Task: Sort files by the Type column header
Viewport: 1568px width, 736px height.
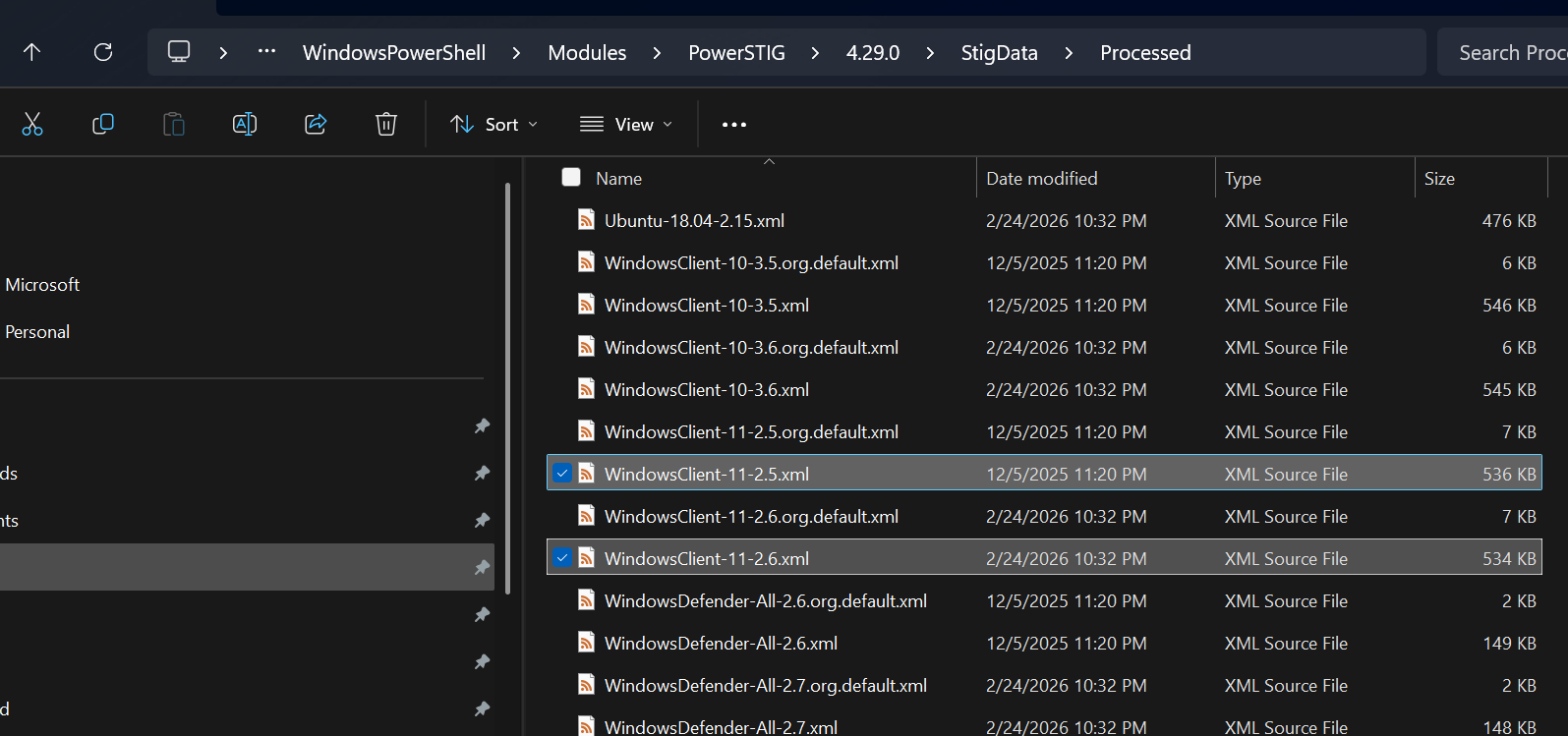Action: (x=1243, y=178)
